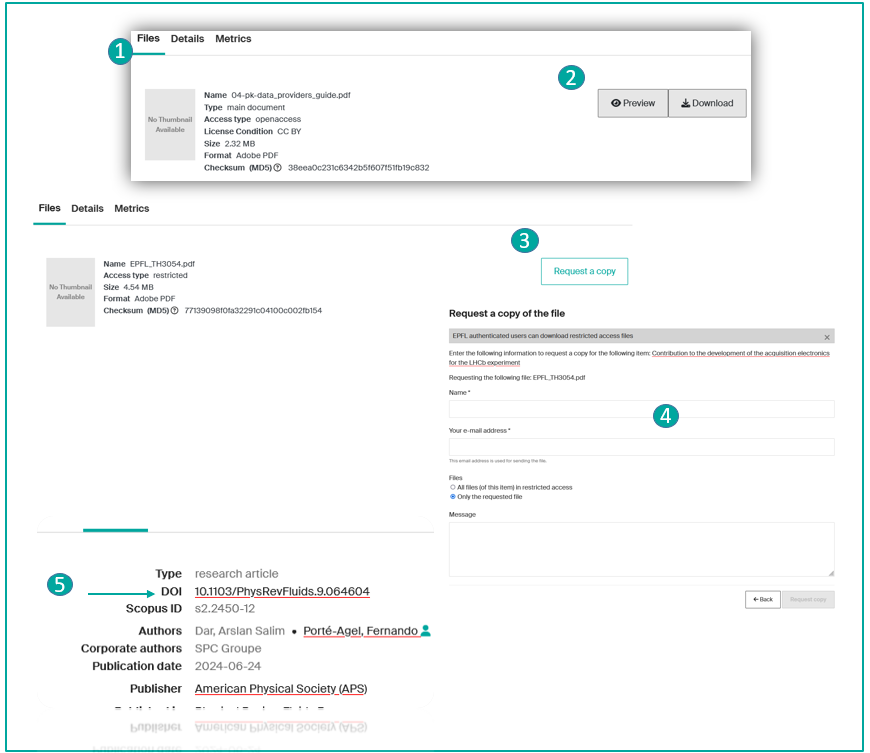Switch to Details tab above 04-pk-data_providers_guide.pdf
This screenshot has width=870, height=753.
pos(187,39)
